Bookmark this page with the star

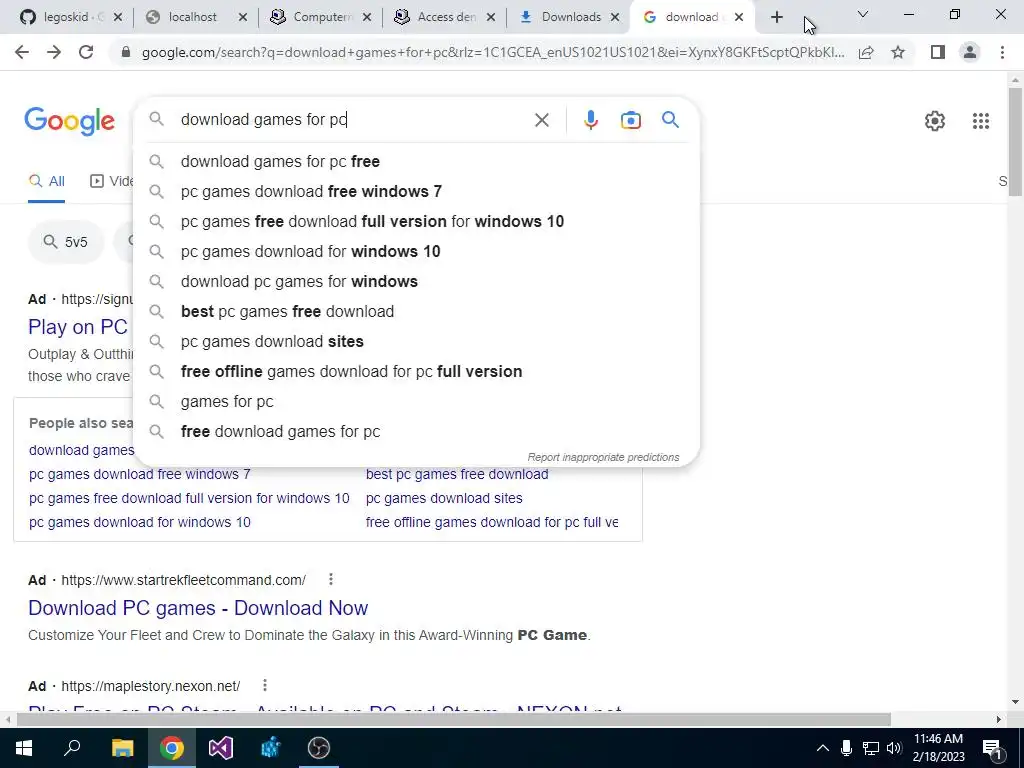(898, 52)
